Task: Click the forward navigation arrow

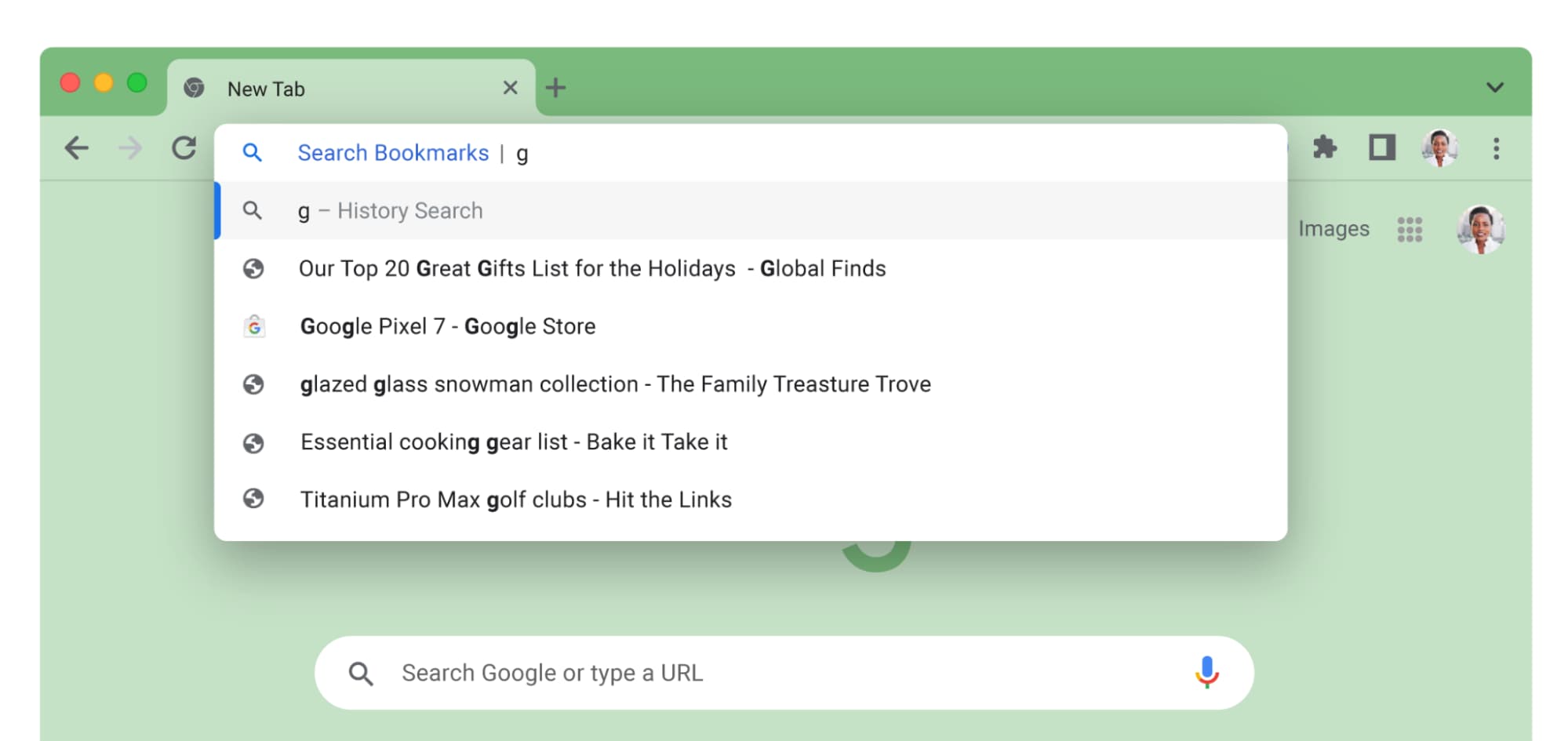Action: click(x=130, y=148)
